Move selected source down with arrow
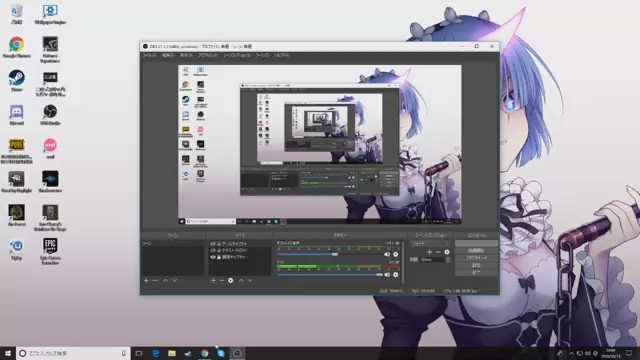 tap(250, 280)
